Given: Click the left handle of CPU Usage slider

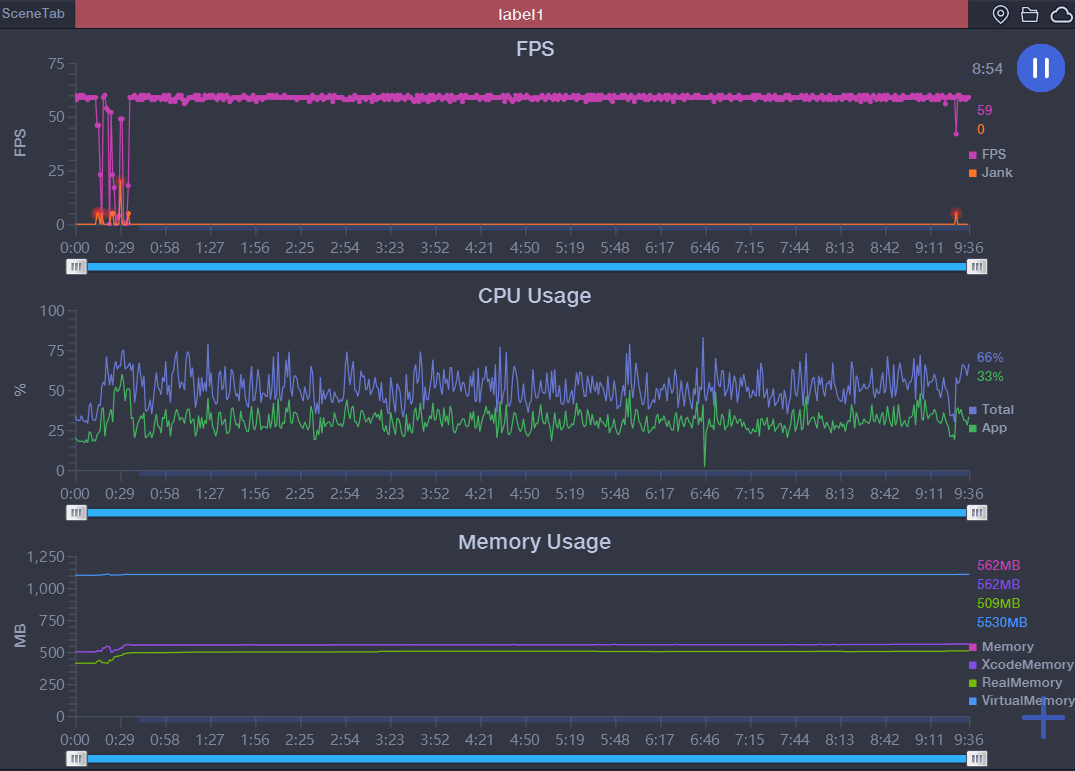Looking at the screenshot, I should (x=77, y=512).
